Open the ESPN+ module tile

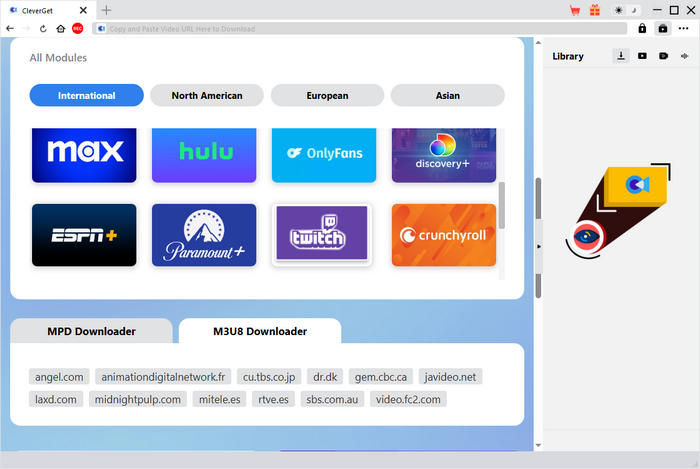[x=84, y=235]
